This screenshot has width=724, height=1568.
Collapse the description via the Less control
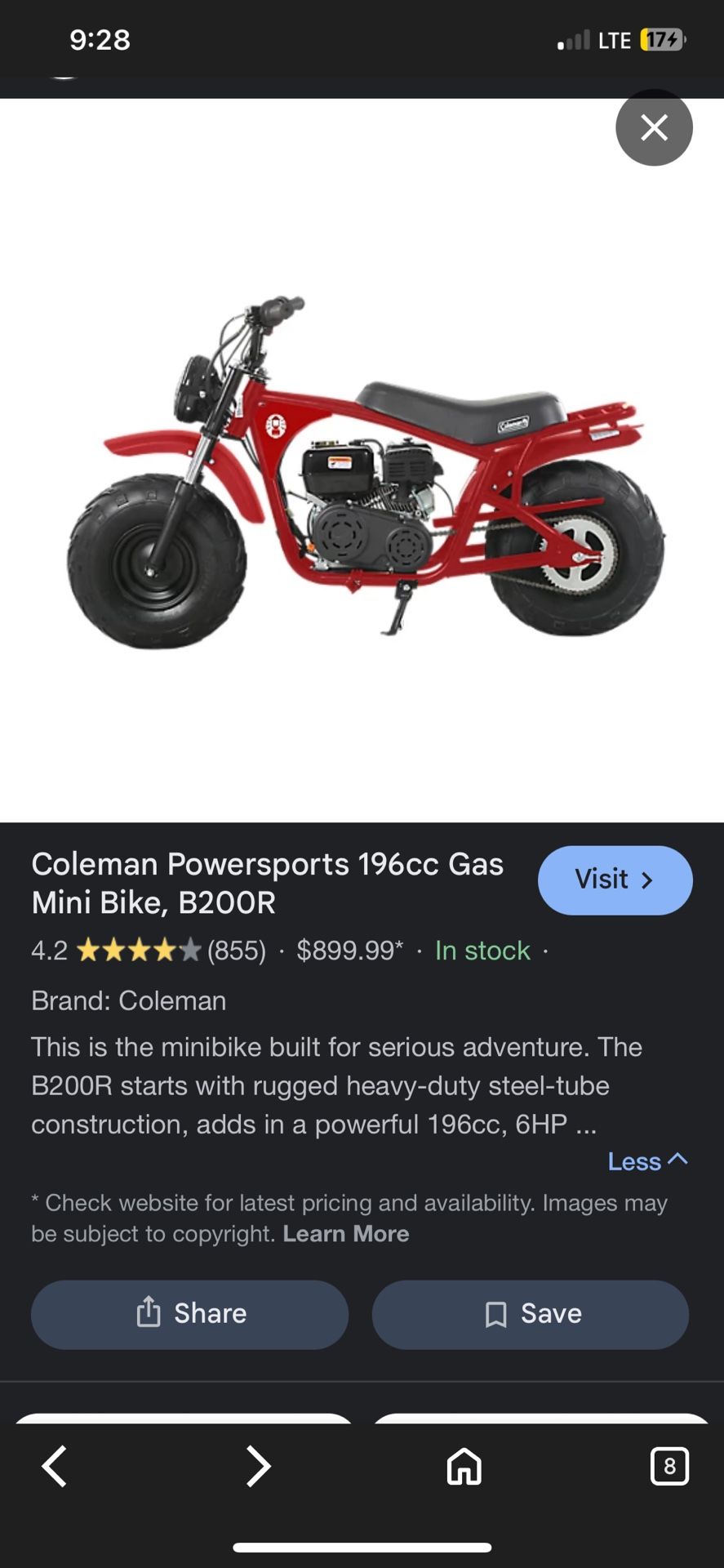pos(635,1160)
